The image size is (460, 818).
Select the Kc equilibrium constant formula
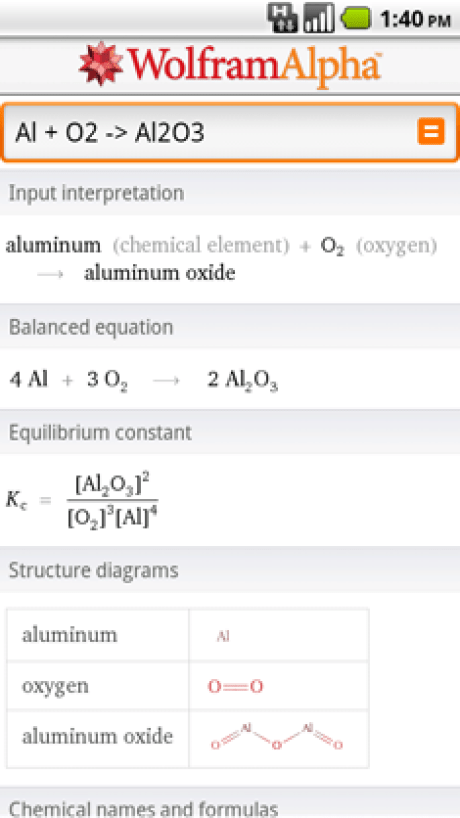[x=82, y=500]
